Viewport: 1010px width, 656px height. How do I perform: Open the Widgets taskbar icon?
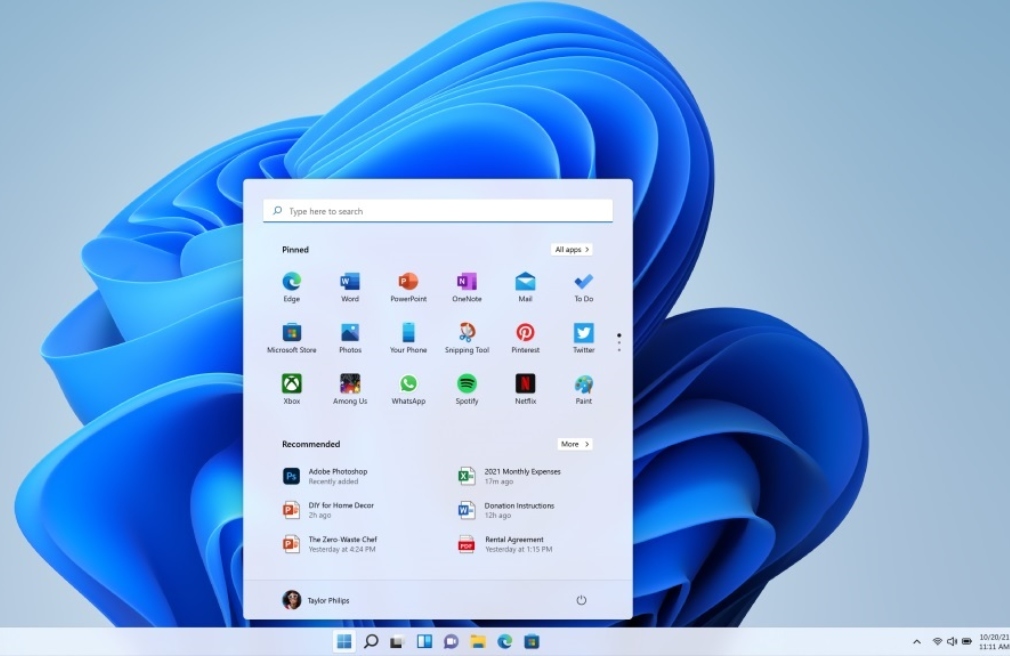click(424, 641)
